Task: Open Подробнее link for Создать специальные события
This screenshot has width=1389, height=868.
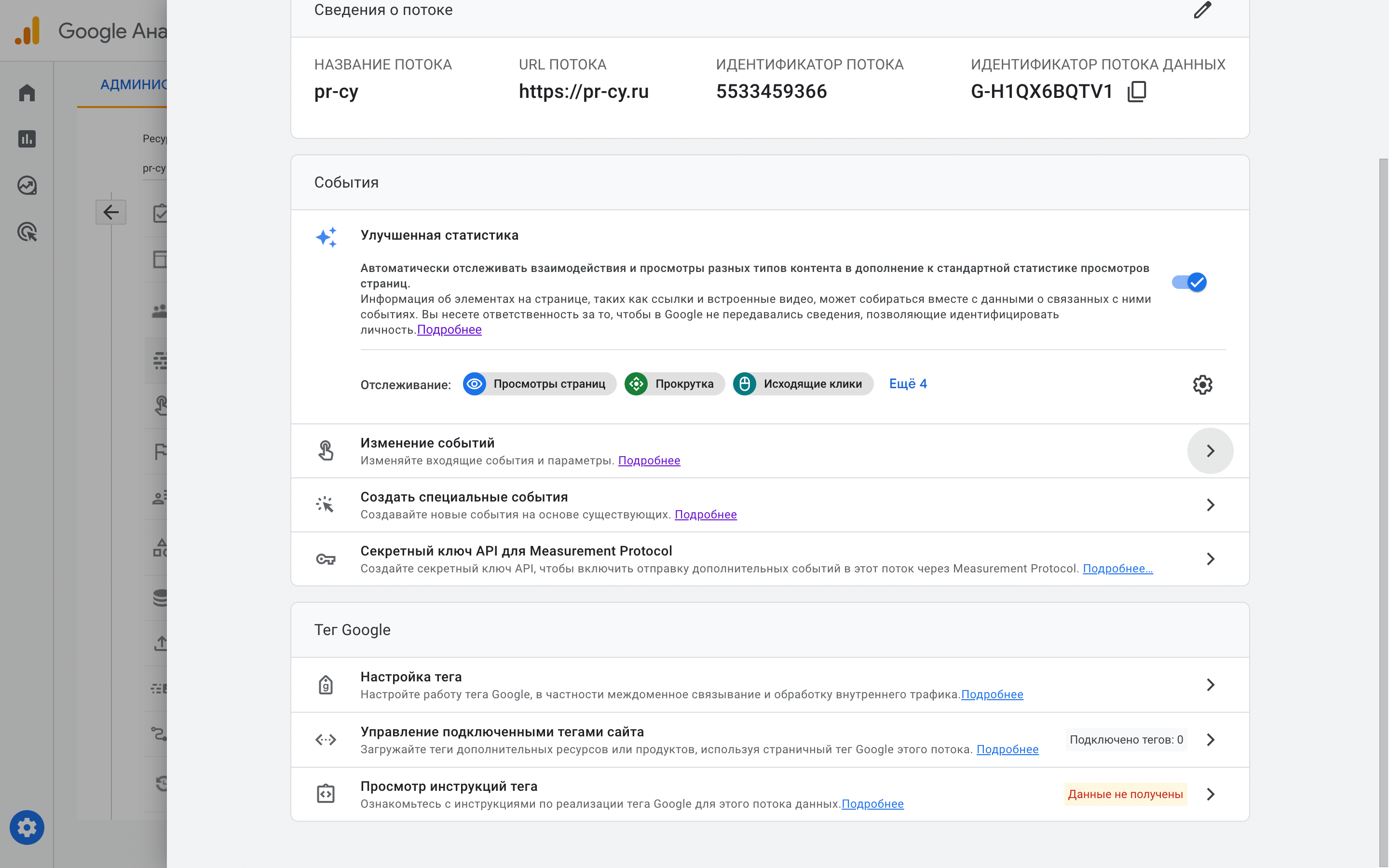Action: (x=706, y=515)
